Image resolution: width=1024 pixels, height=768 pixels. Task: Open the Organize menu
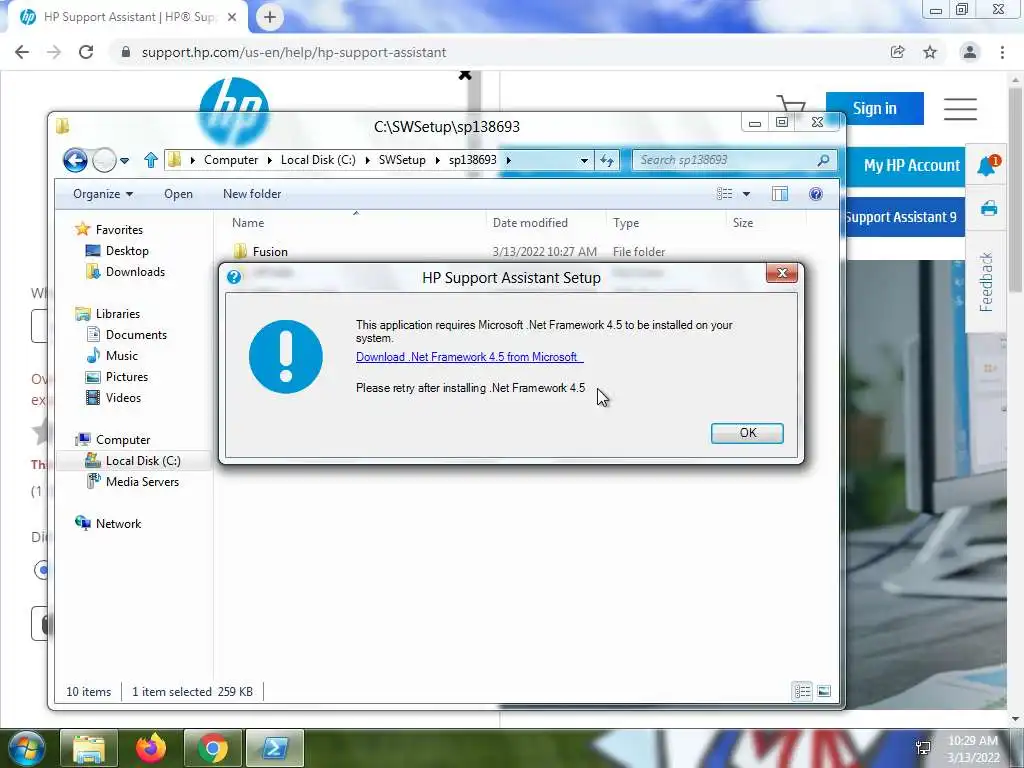point(103,194)
